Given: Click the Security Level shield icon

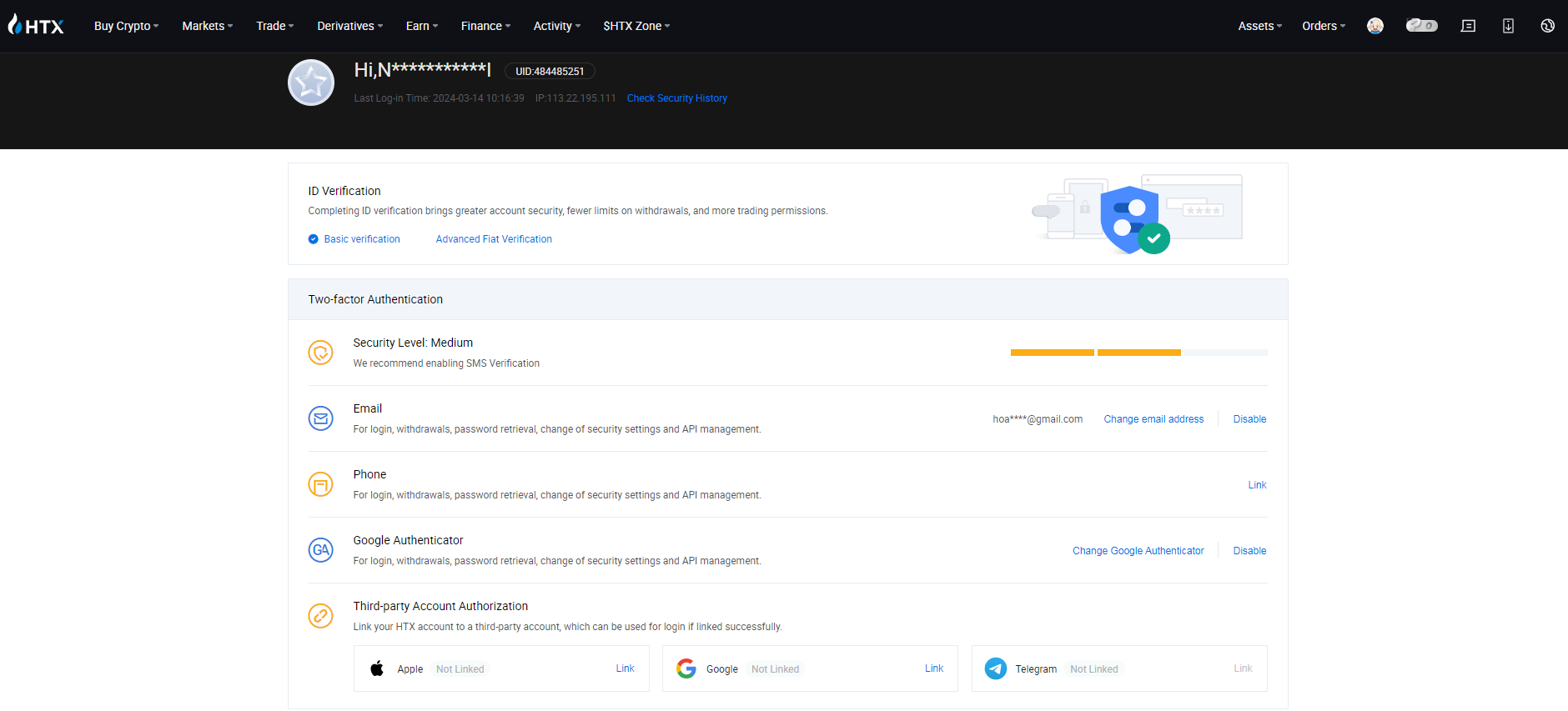Looking at the screenshot, I should coord(321,353).
